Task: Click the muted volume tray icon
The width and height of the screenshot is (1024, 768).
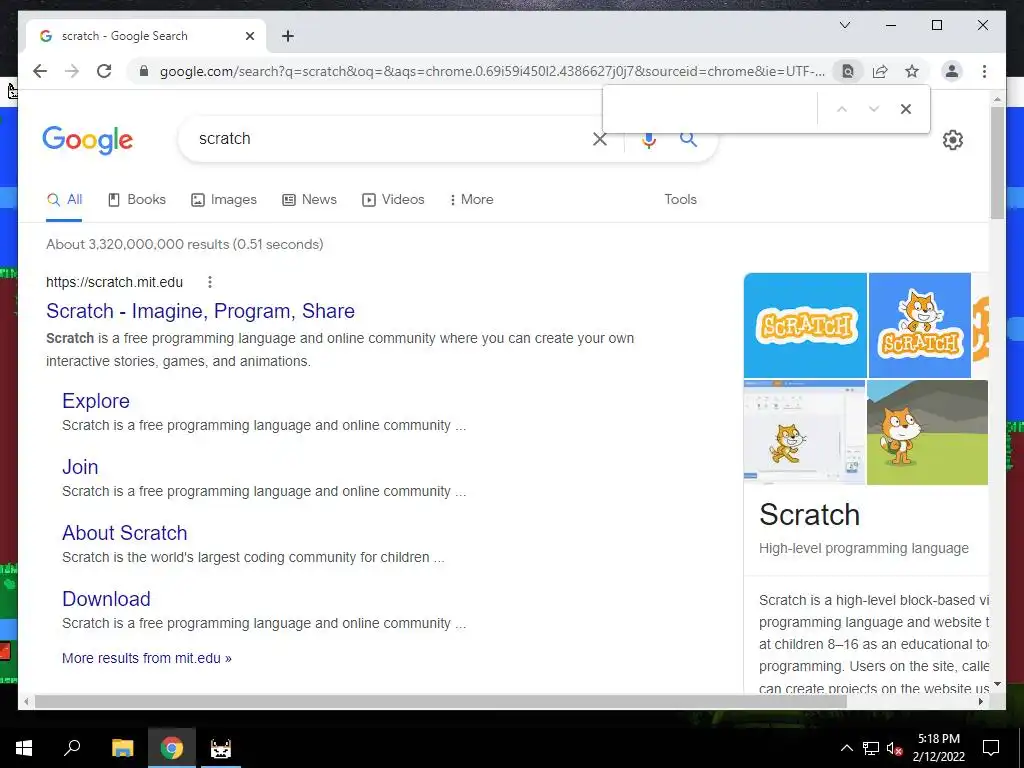Action: 894,748
